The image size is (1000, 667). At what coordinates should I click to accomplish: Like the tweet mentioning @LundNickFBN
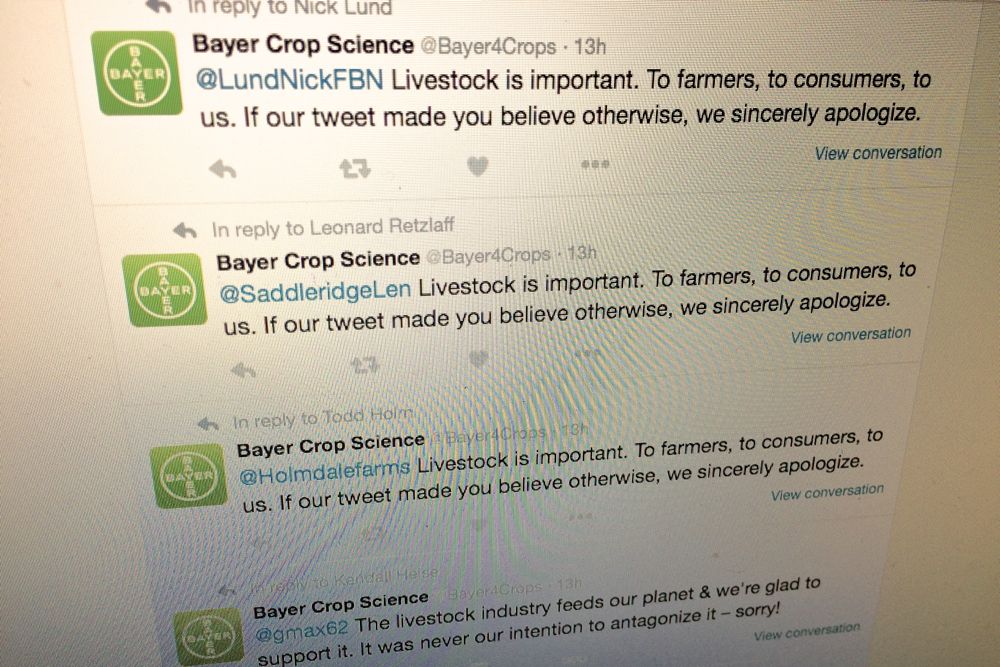coord(477,167)
